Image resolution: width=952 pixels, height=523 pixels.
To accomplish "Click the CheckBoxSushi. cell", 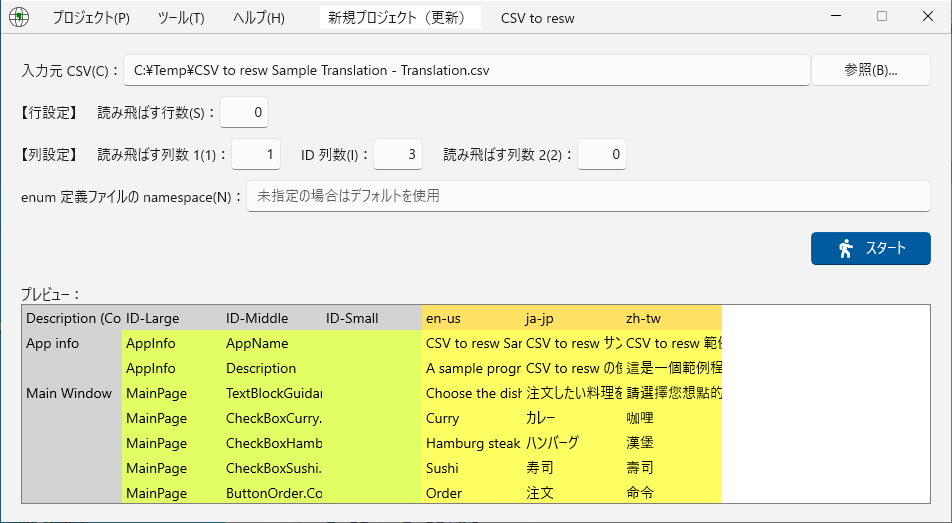I will tap(272, 468).
